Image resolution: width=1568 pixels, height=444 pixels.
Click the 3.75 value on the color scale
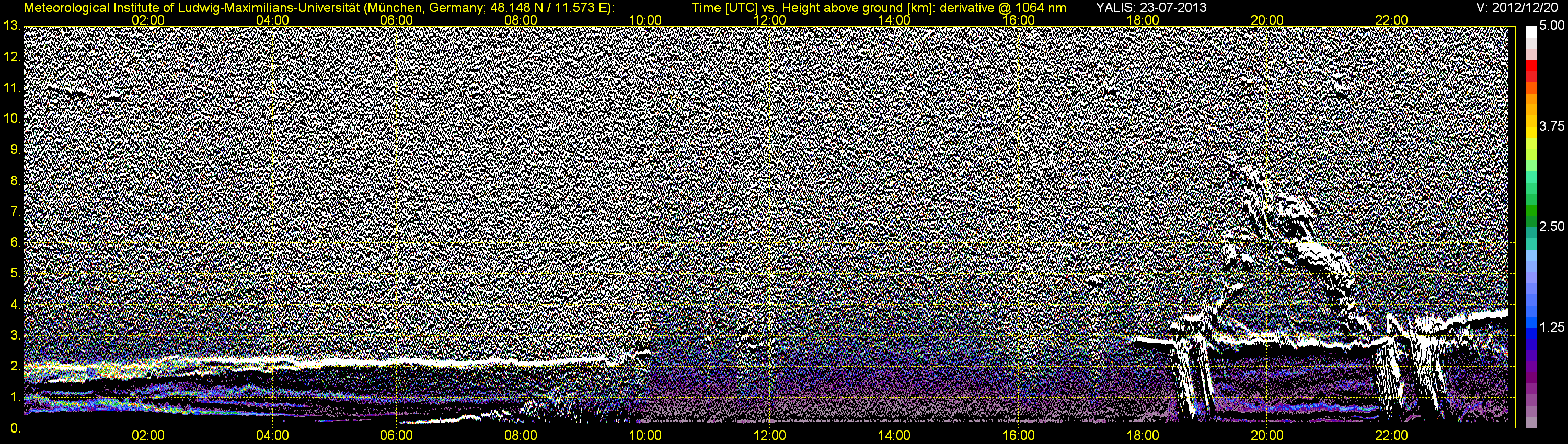pyautogui.click(x=1552, y=126)
